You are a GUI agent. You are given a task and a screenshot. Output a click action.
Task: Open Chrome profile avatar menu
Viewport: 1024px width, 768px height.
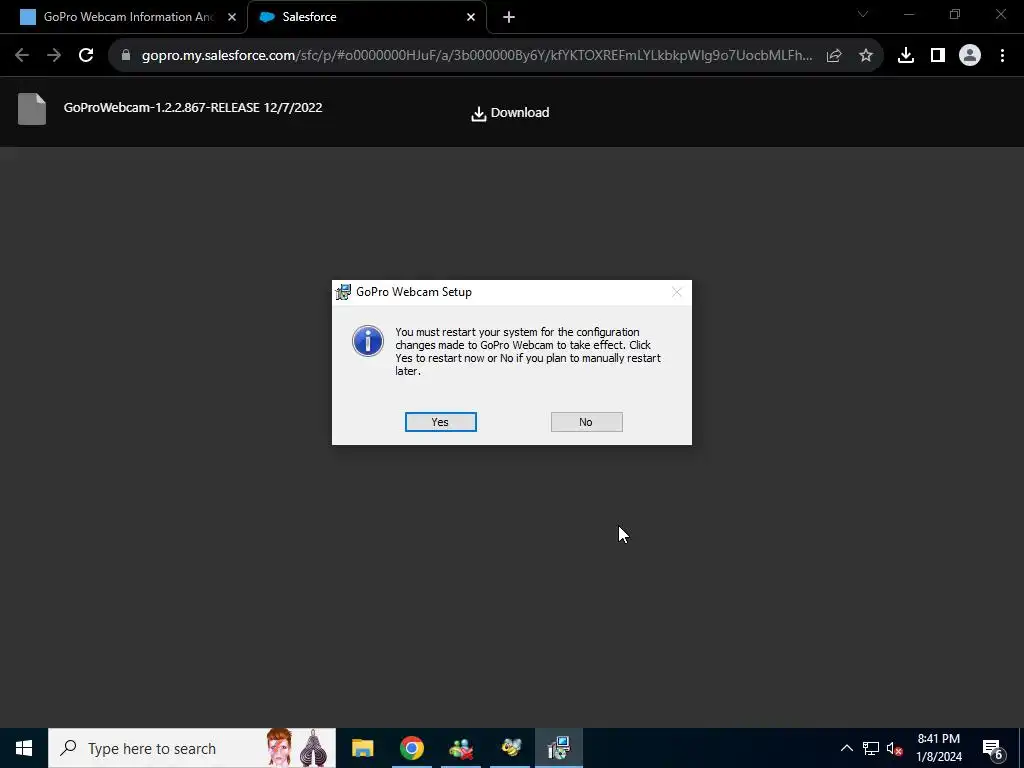pos(970,56)
